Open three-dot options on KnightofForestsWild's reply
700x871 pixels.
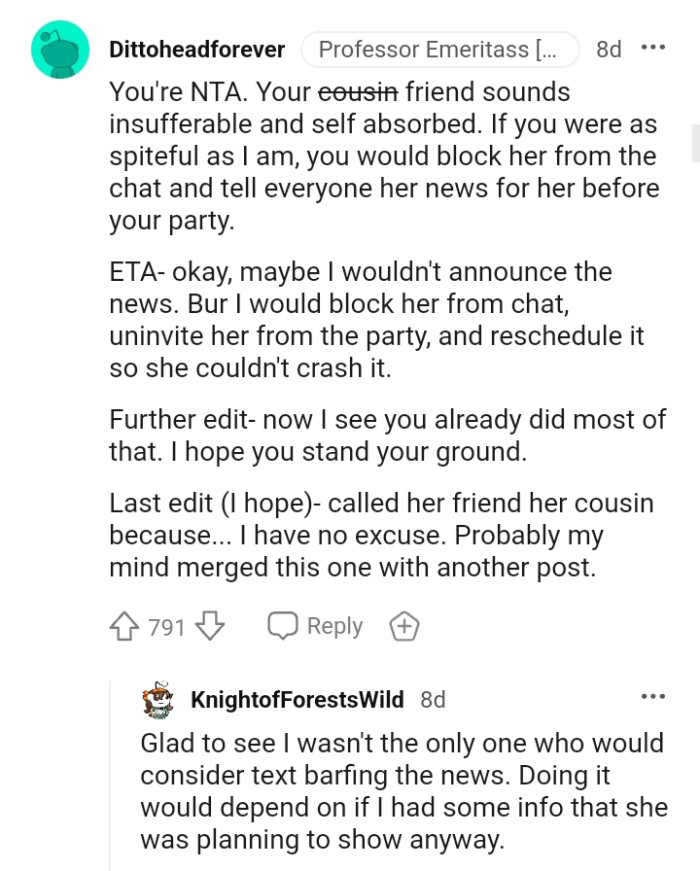656,697
